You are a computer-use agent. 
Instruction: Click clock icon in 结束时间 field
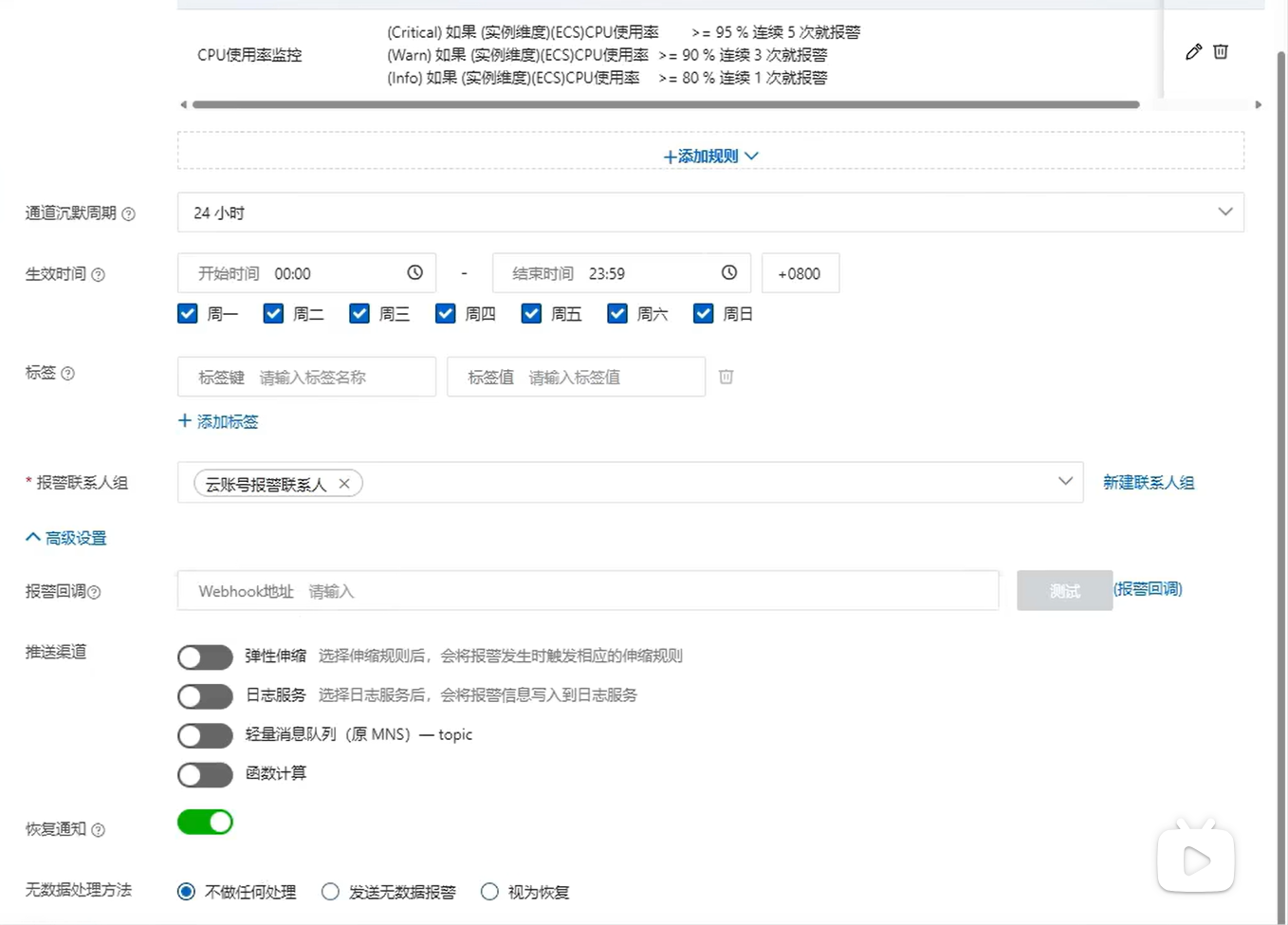(728, 272)
